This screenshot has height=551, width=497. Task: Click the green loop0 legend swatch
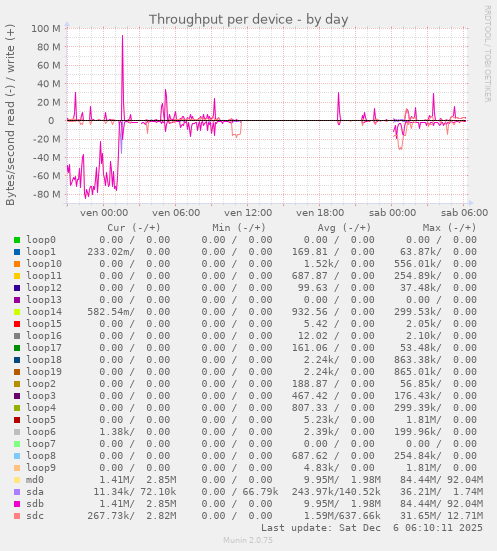click(17, 240)
